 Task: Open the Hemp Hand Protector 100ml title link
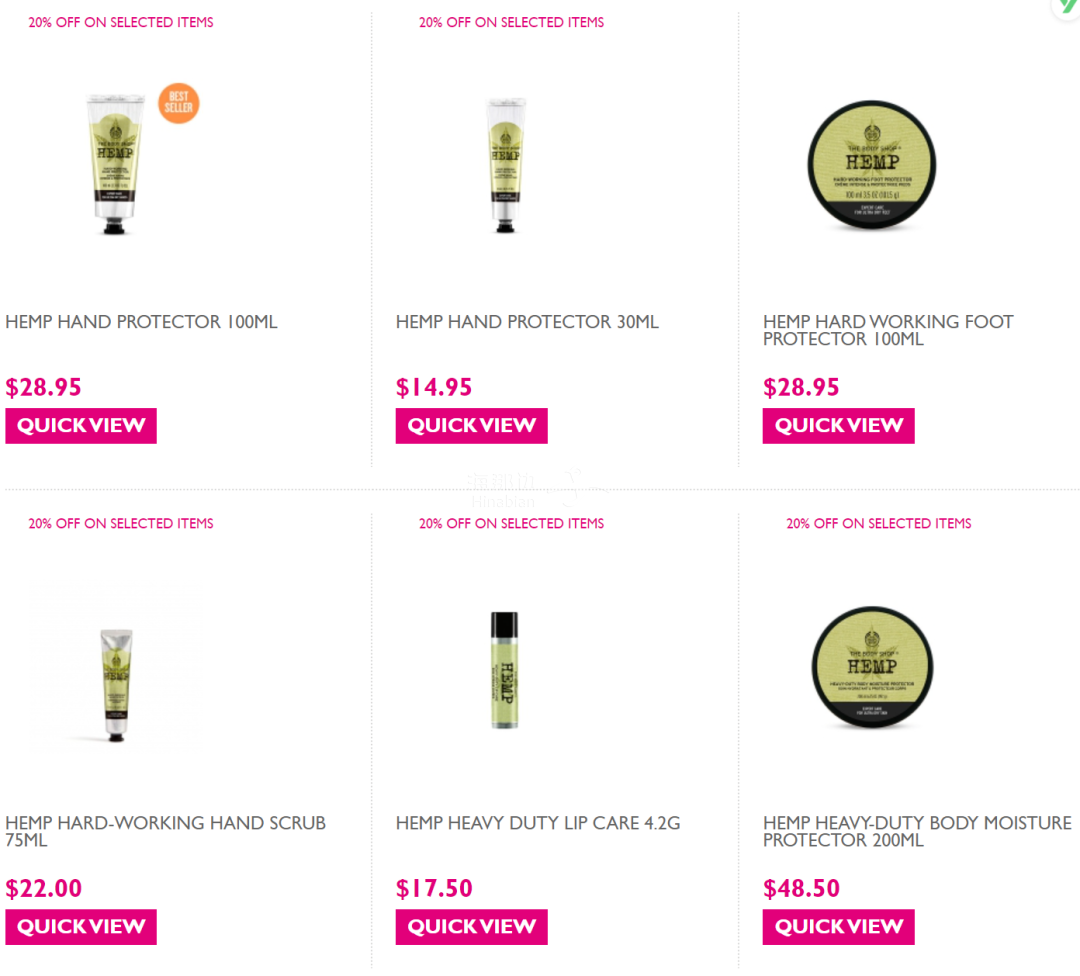141,322
